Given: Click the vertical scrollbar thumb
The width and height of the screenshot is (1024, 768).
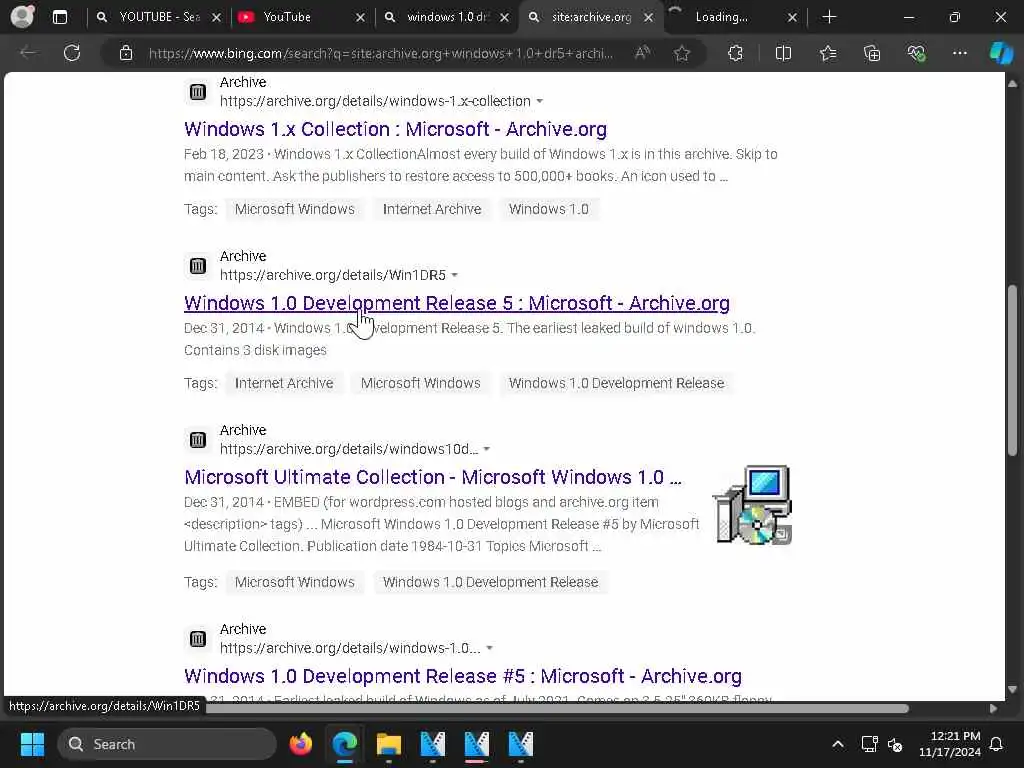Looking at the screenshot, I should [1012, 370].
